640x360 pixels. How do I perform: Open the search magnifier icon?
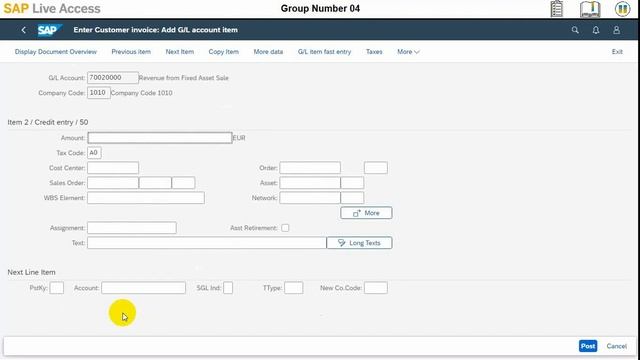(575, 30)
